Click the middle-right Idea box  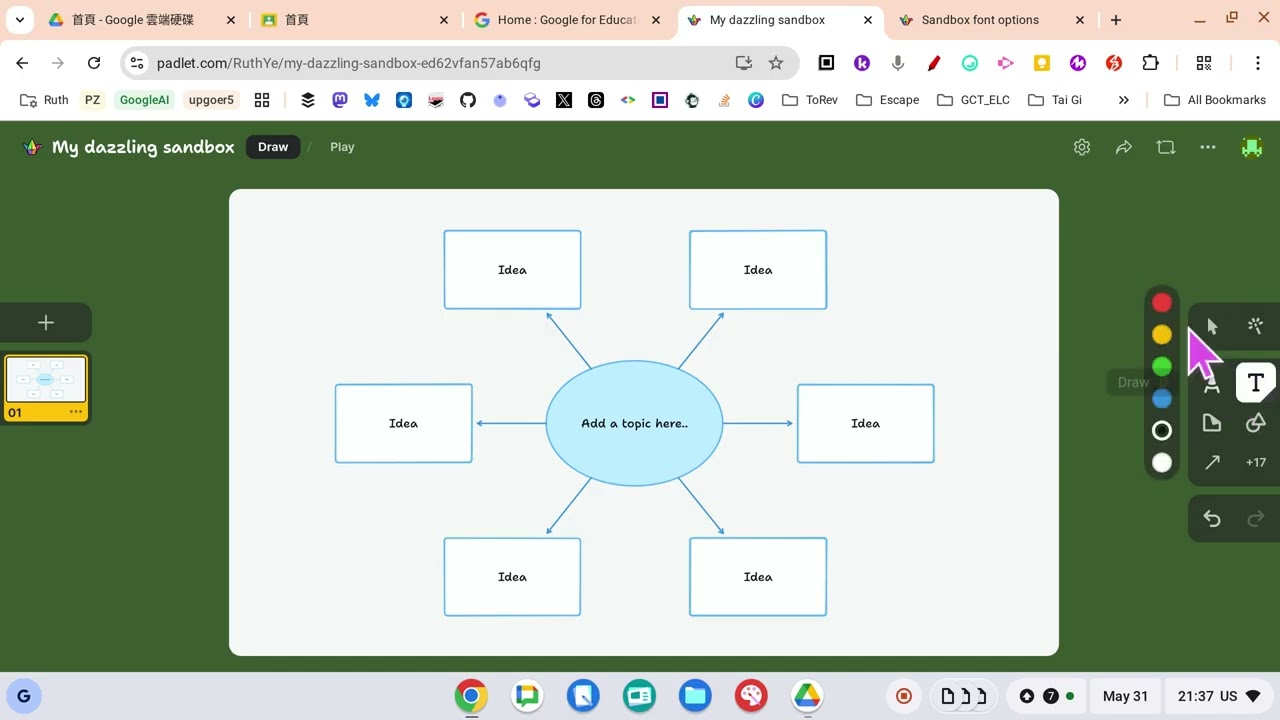pos(865,423)
